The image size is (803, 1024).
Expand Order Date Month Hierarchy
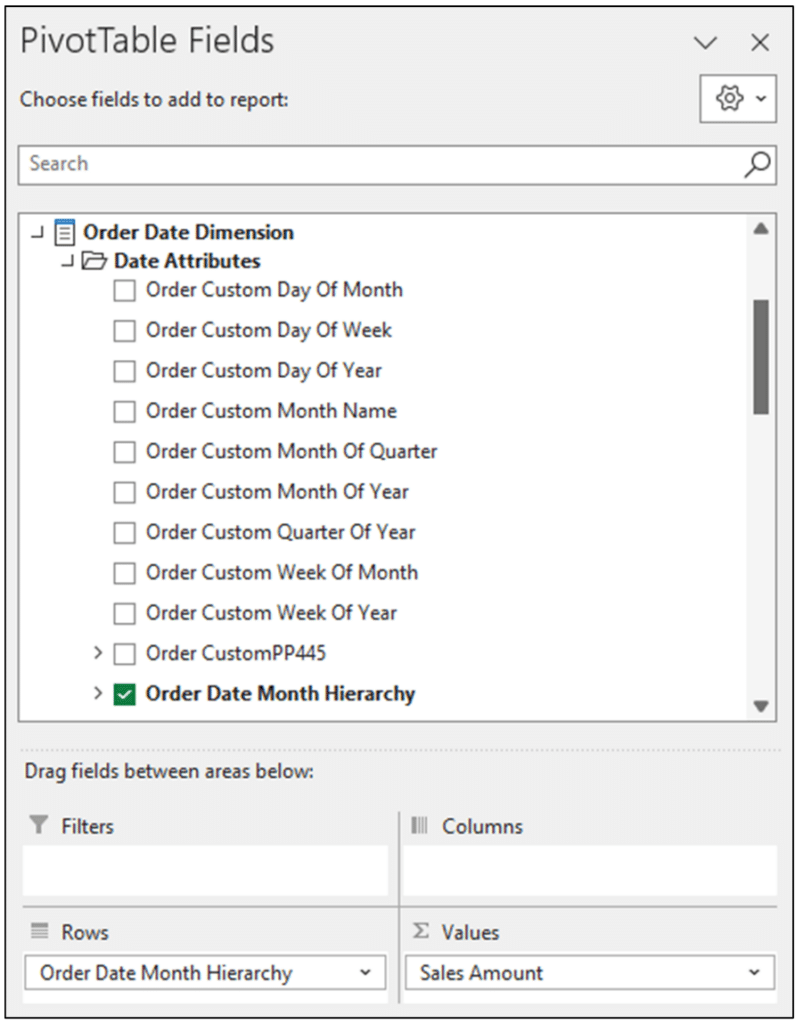(x=97, y=693)
